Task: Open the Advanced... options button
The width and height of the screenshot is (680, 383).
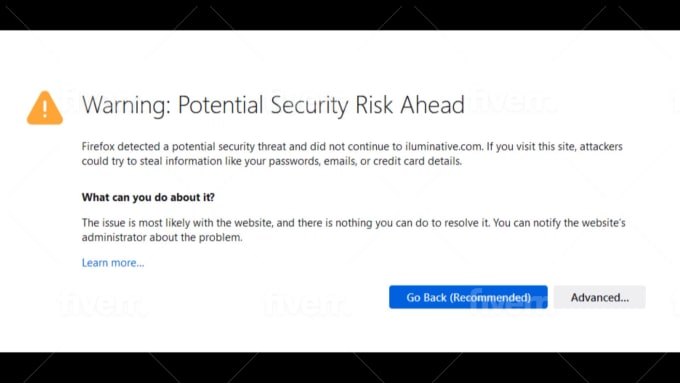Action: [599, 297]
